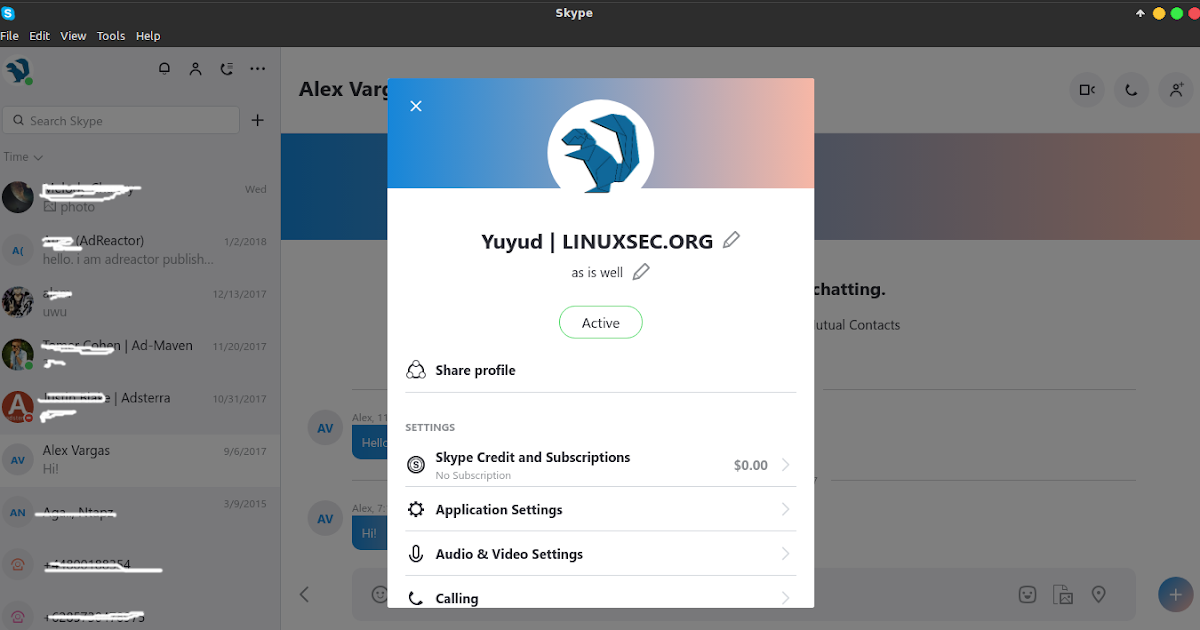Click the name 'Yuyud | LINUXSEC.ORG'
The image size is (1200, 630).
click(597, 241)
